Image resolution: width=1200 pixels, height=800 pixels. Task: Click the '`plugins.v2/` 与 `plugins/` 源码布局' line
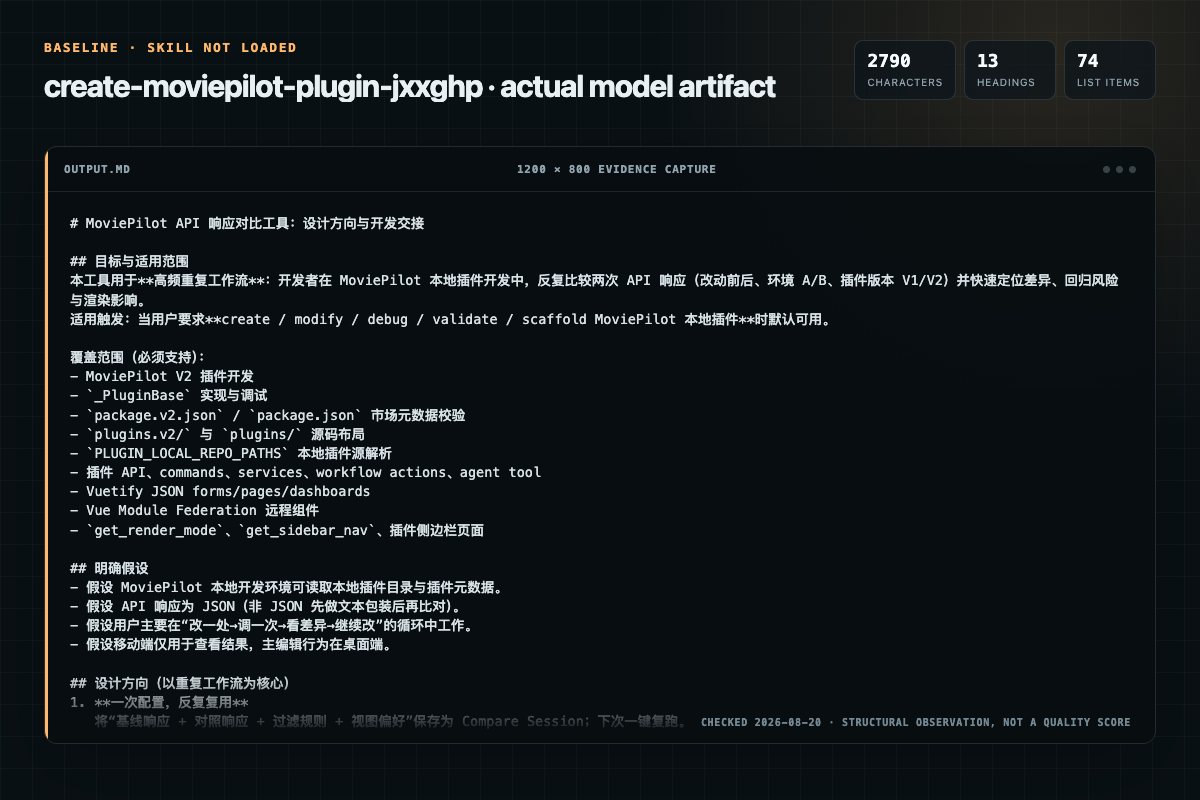click(x=217, y=434)
